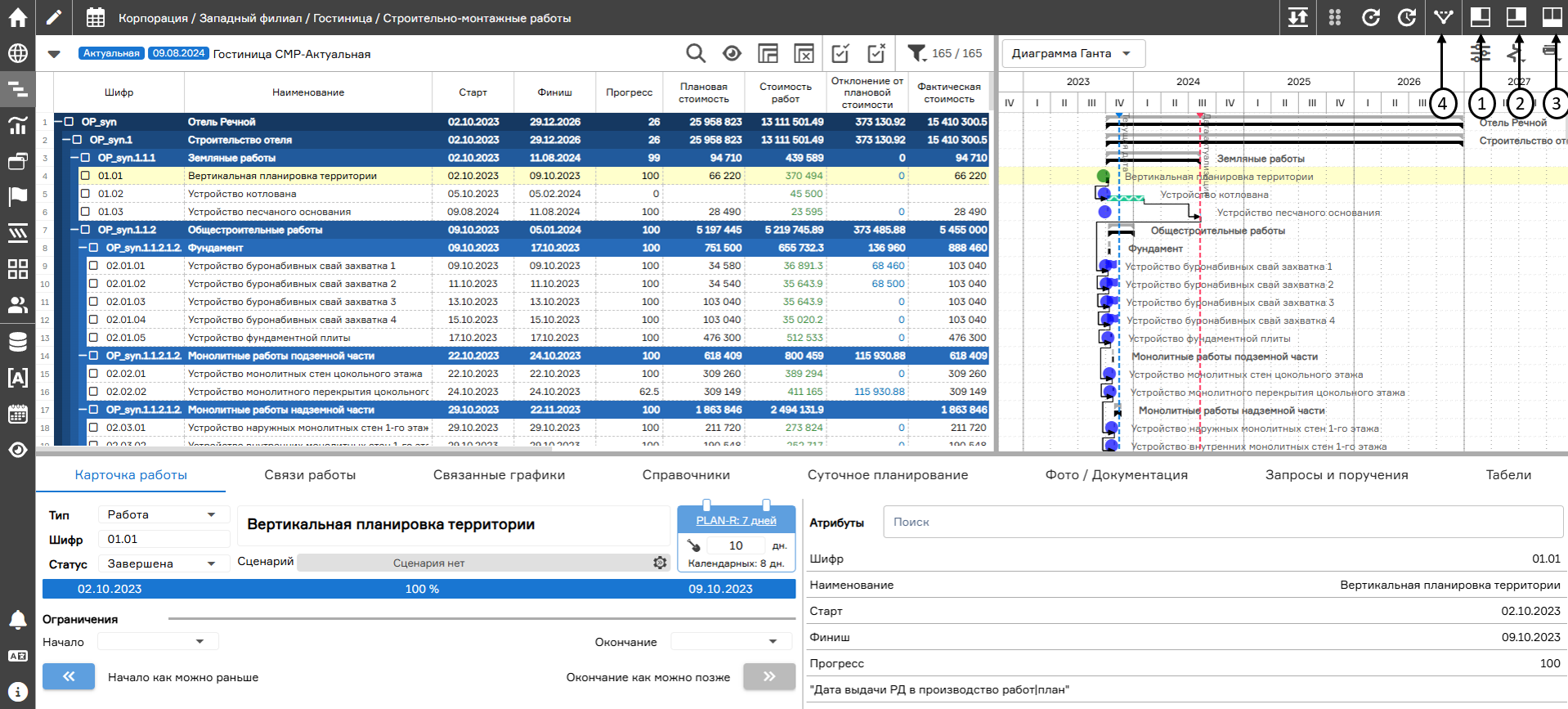Open the info icon at sidebar bottom

(17, 692)
